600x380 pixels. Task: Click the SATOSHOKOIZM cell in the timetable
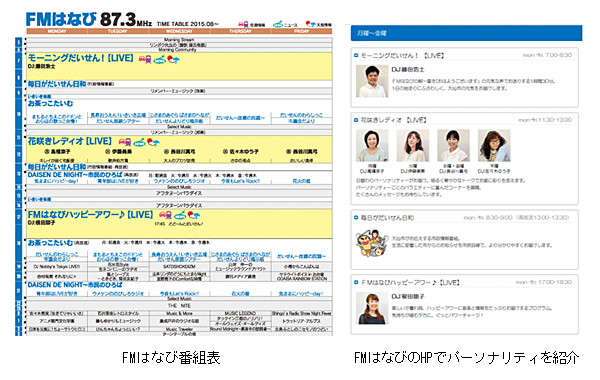pos(179,266)
